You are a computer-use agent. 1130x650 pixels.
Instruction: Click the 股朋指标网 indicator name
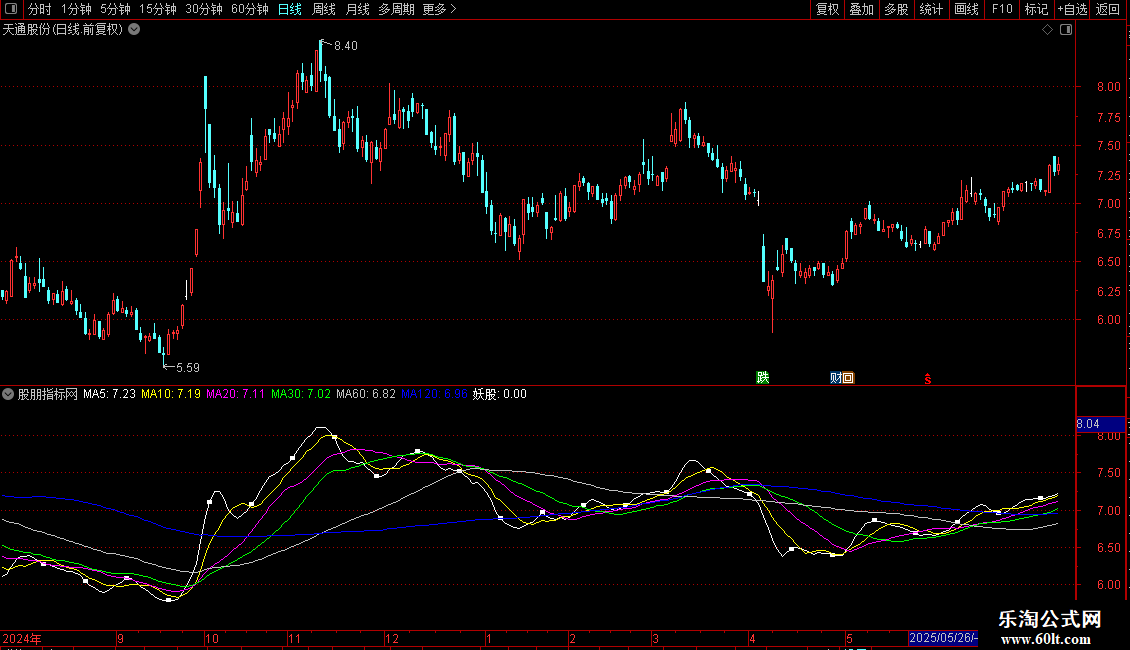(x=48, y=394)
